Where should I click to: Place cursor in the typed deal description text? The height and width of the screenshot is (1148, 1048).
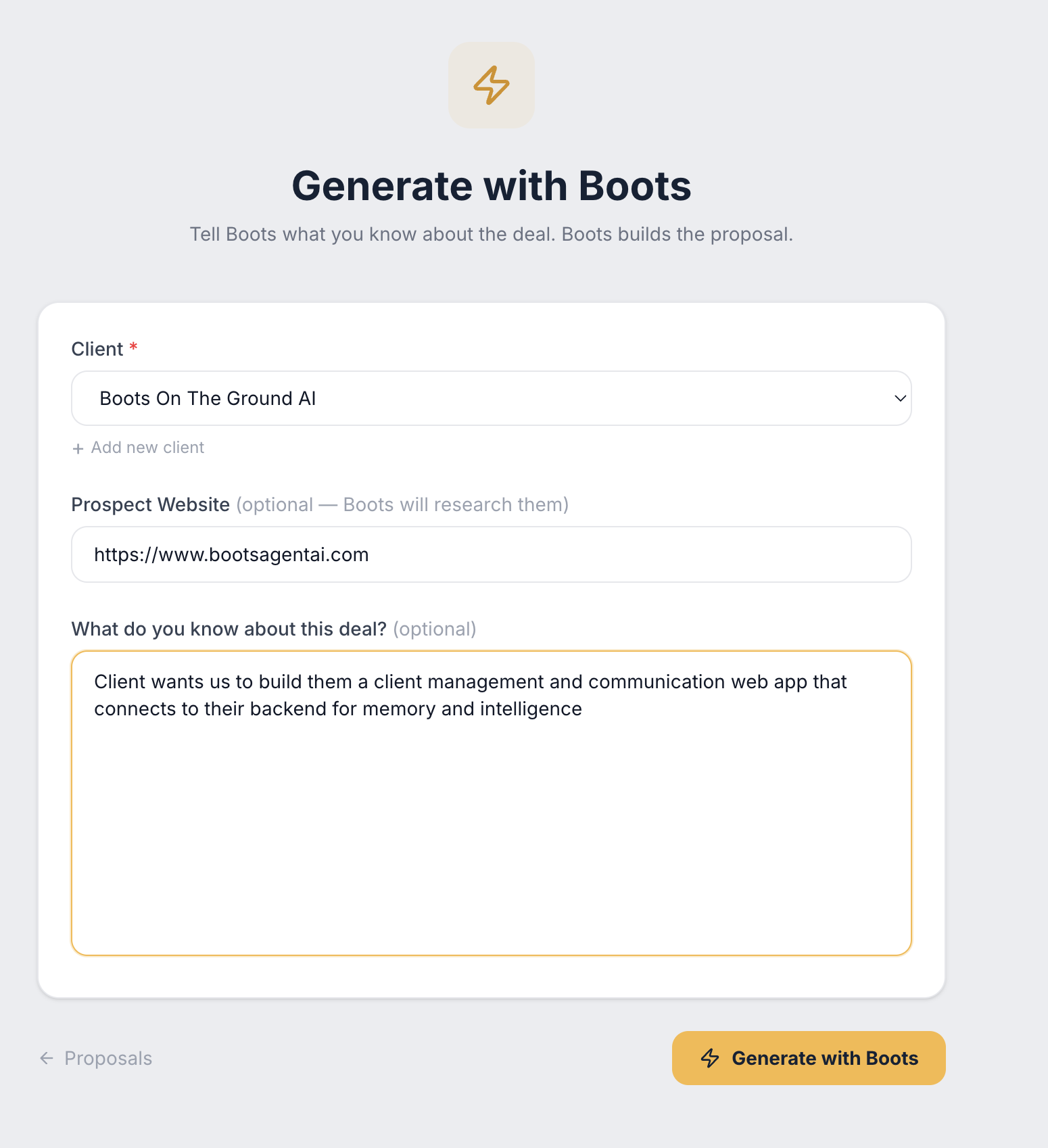click(x=406, y=695)
